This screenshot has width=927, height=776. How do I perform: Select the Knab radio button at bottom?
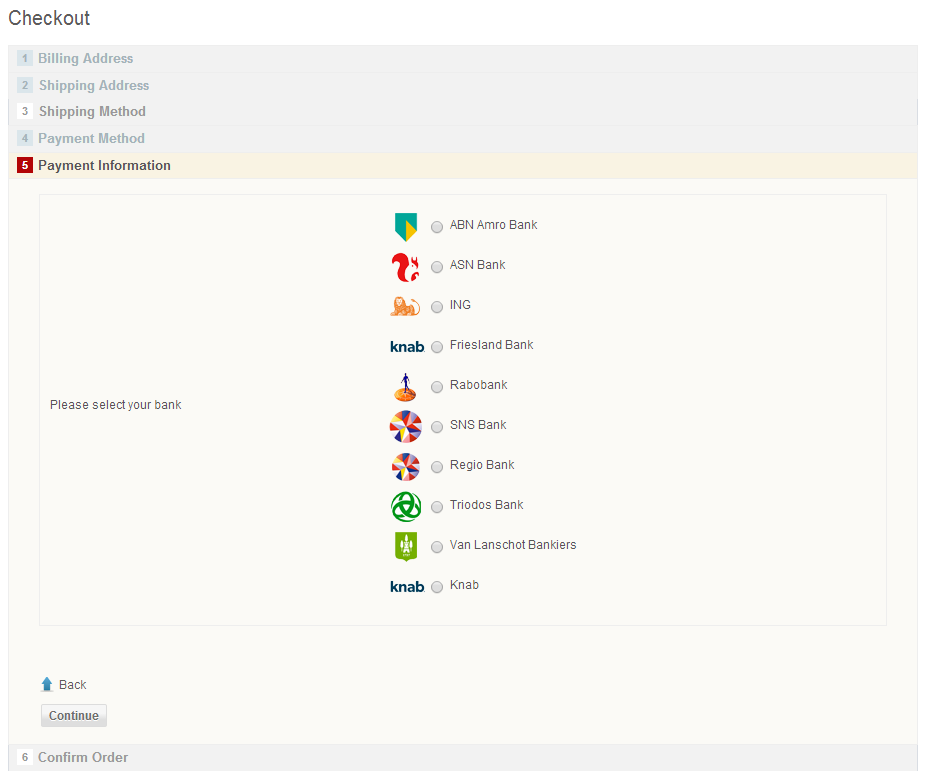[437, 587]
